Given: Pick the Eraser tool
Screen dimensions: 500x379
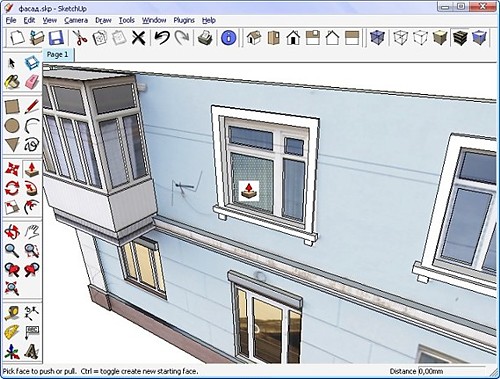Looking at the screenshot, I should (x=32, y=82).
